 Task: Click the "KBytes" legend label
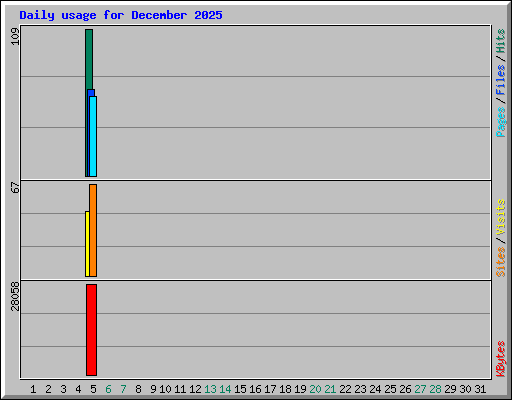click(x=500, y=359)
